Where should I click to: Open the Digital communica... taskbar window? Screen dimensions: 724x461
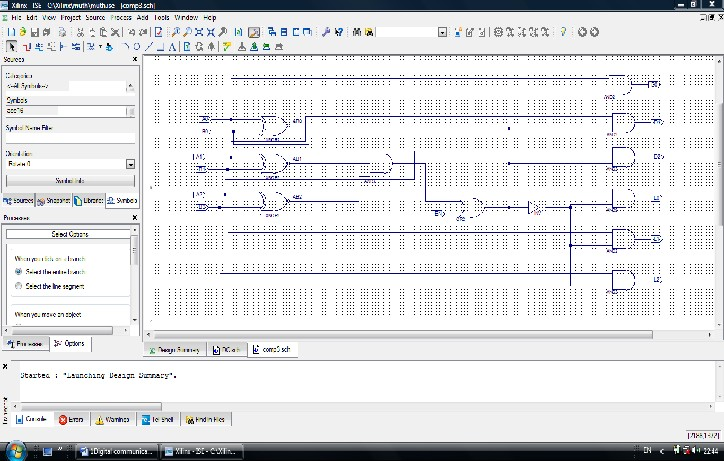[x=117, y=451]
